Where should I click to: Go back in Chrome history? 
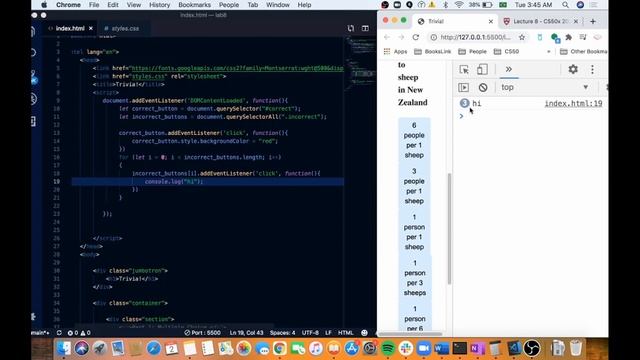click(x=387, y=37)
